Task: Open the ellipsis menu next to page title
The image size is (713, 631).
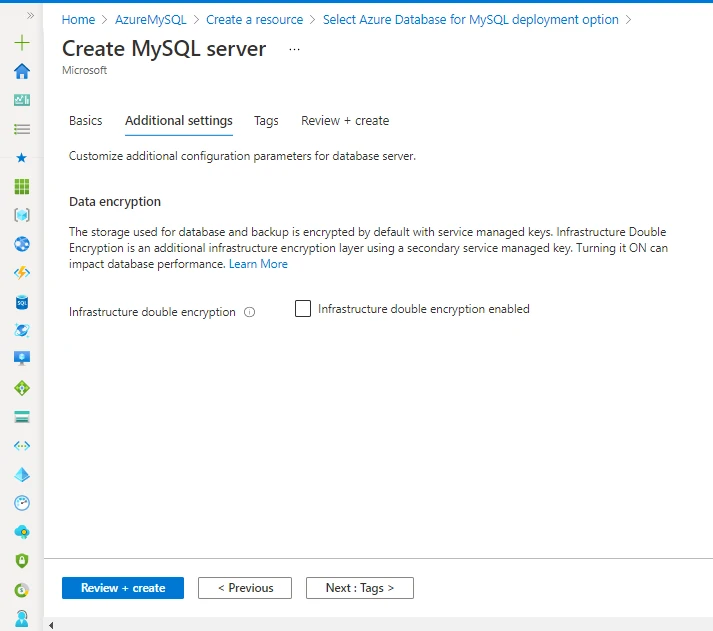Action: coord(294,49)
